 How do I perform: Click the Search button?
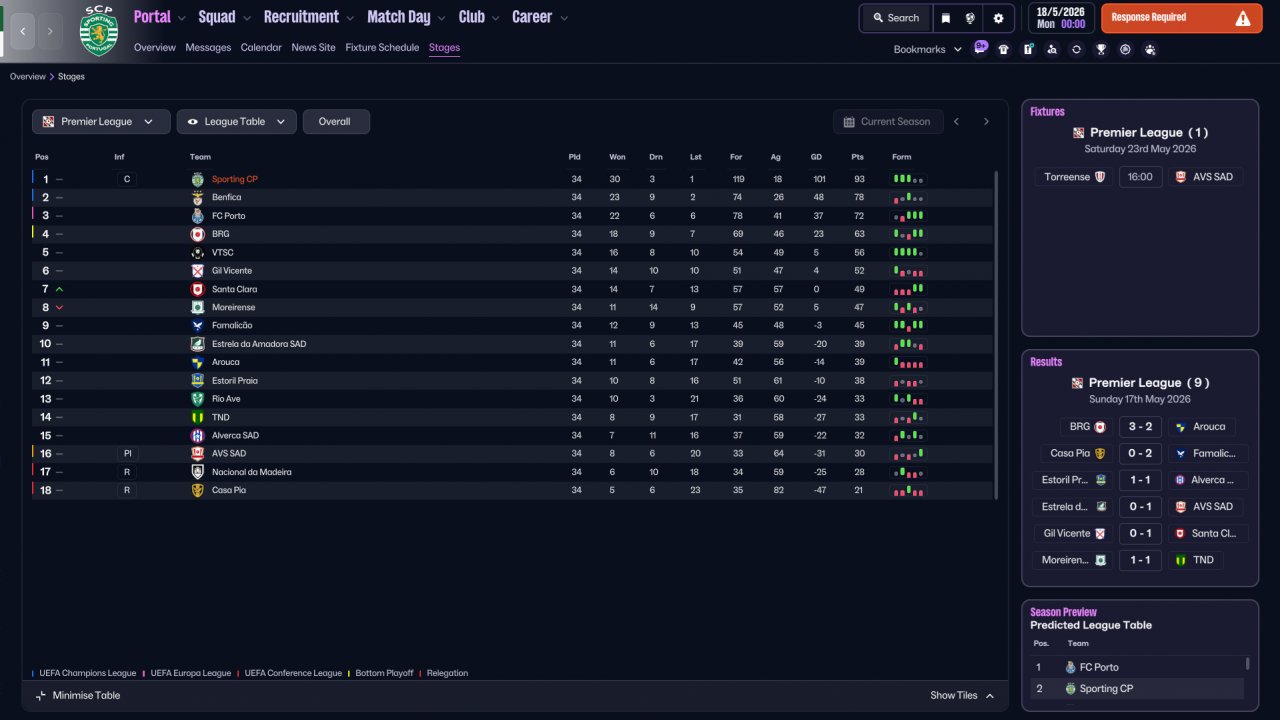895,18
